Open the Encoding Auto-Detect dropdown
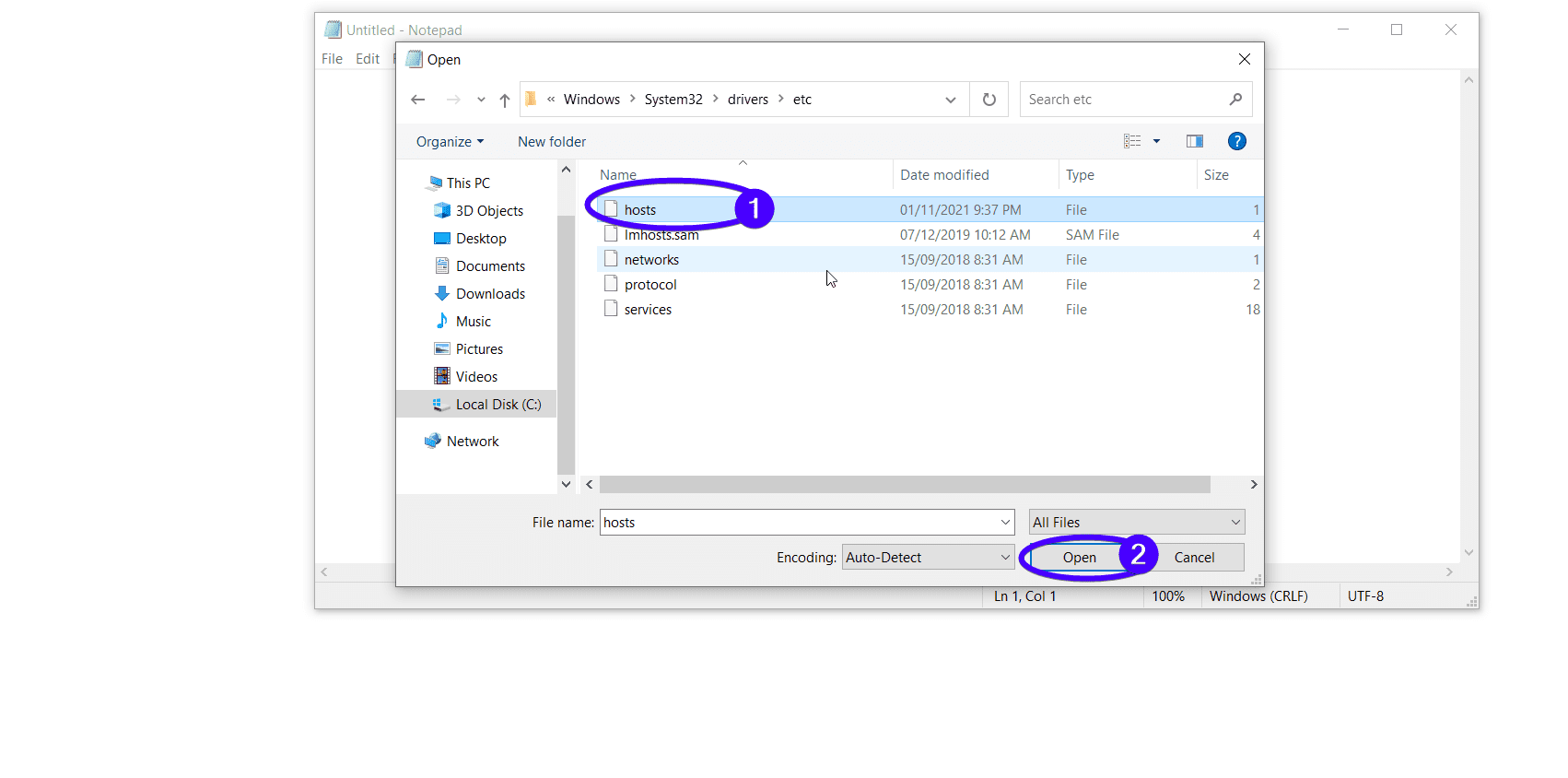Screen dimensions: 1568x778 pos(928,558)
